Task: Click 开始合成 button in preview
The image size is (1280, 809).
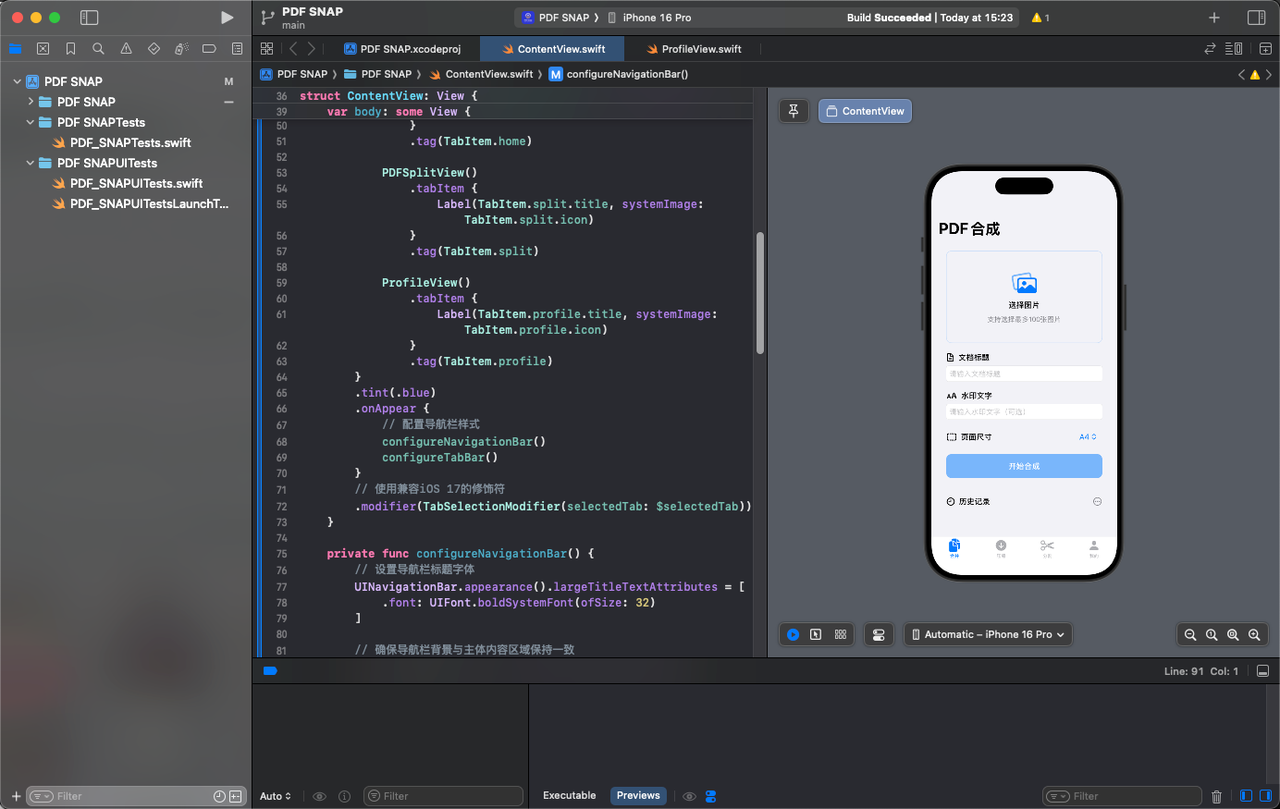Action: (1024, 466)
